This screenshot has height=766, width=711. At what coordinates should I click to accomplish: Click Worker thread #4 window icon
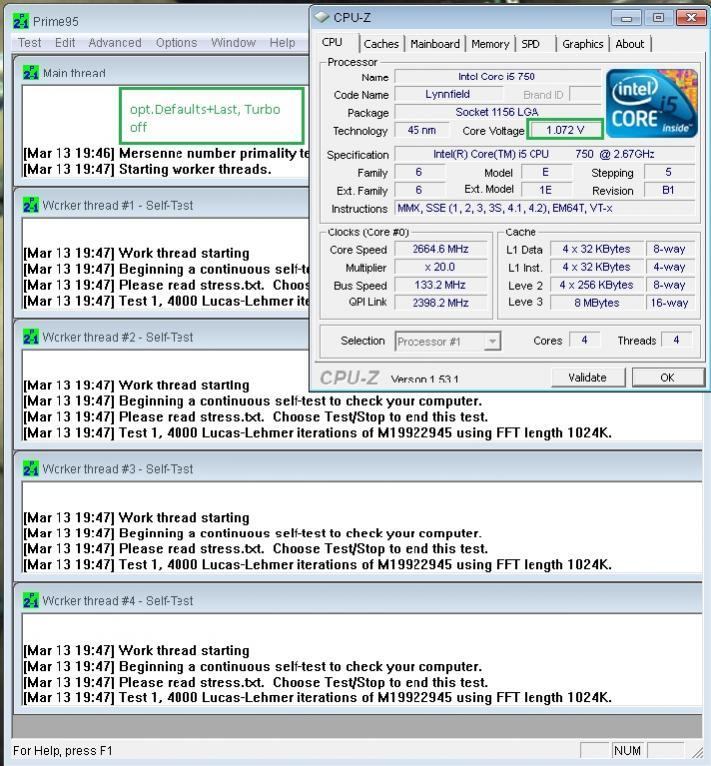[30, 601]
